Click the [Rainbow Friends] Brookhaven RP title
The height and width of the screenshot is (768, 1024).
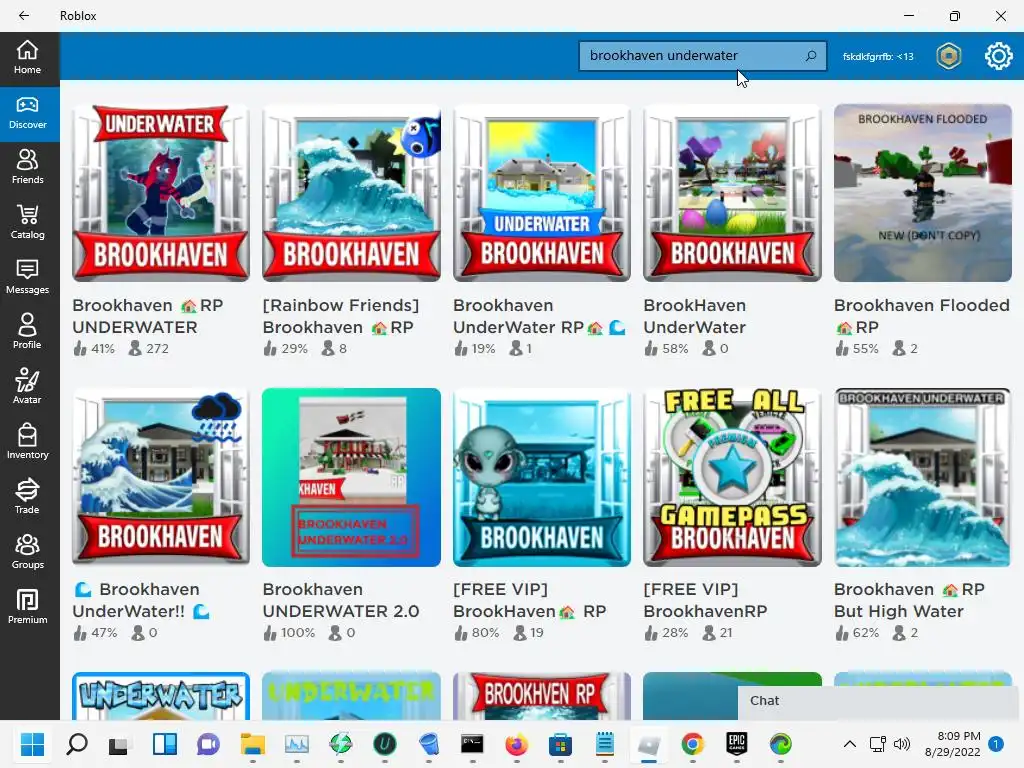341,316
